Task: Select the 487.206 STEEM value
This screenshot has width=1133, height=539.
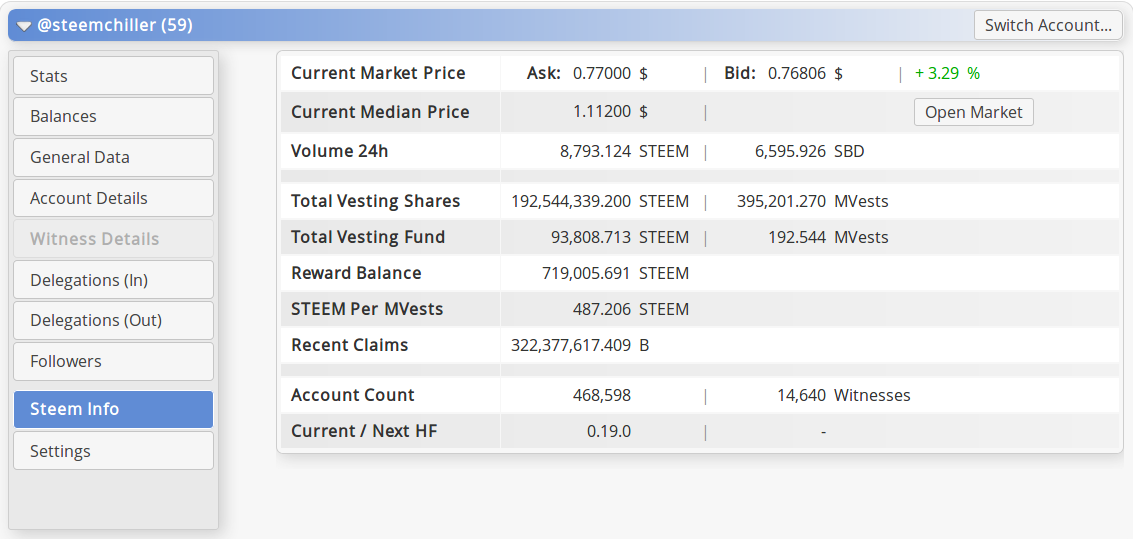Action: click(x=631, y=309)
